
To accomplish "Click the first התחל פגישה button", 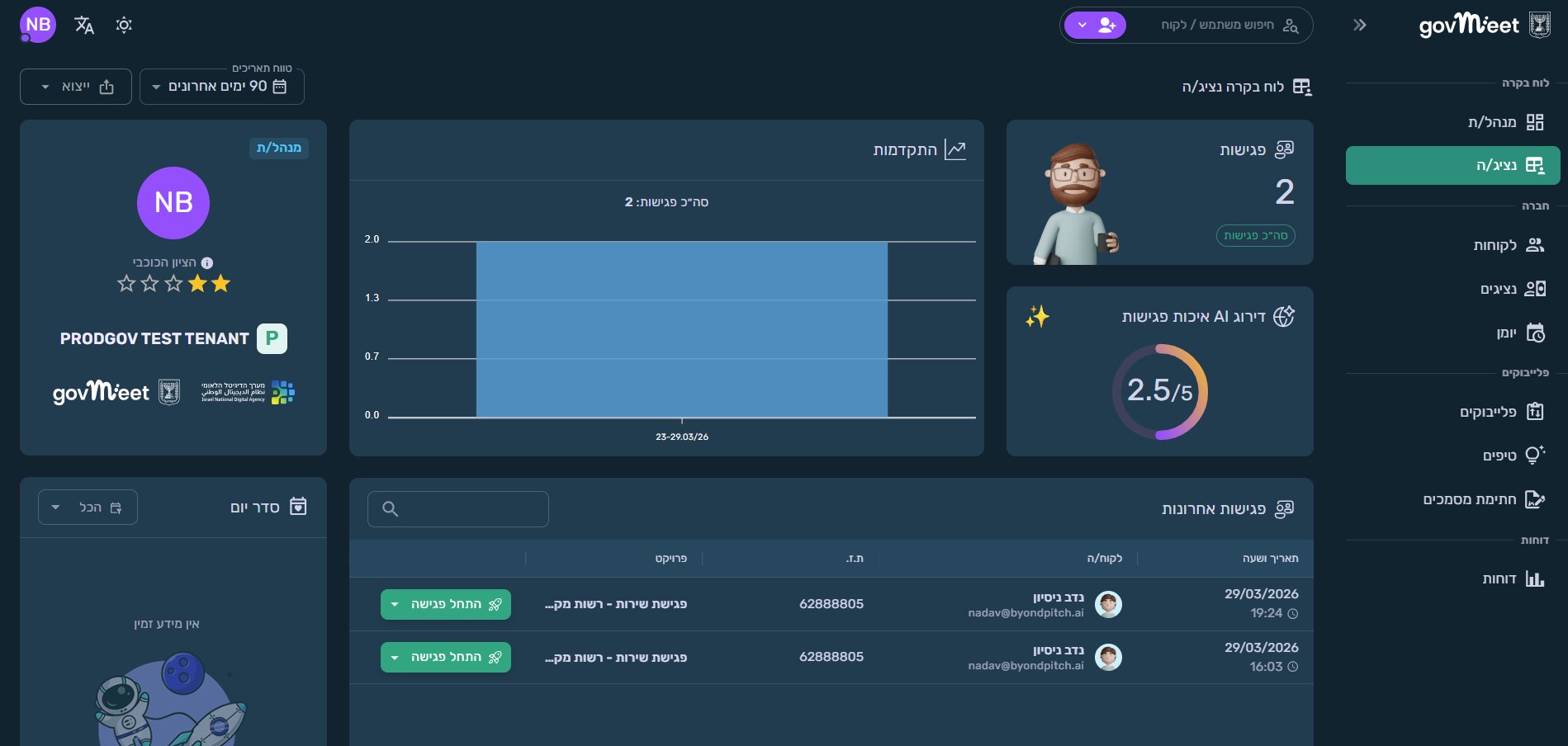I will (446, 604).
